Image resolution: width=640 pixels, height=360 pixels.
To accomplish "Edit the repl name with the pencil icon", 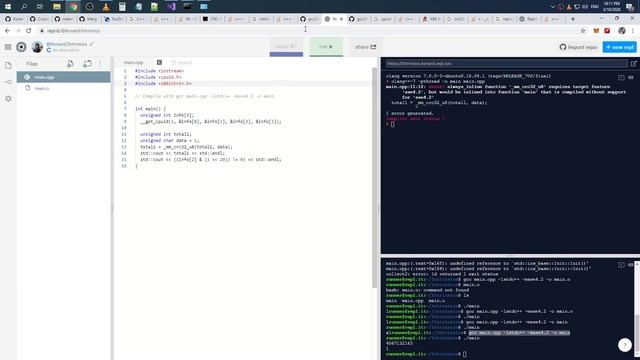I will (x=91, y=44).
